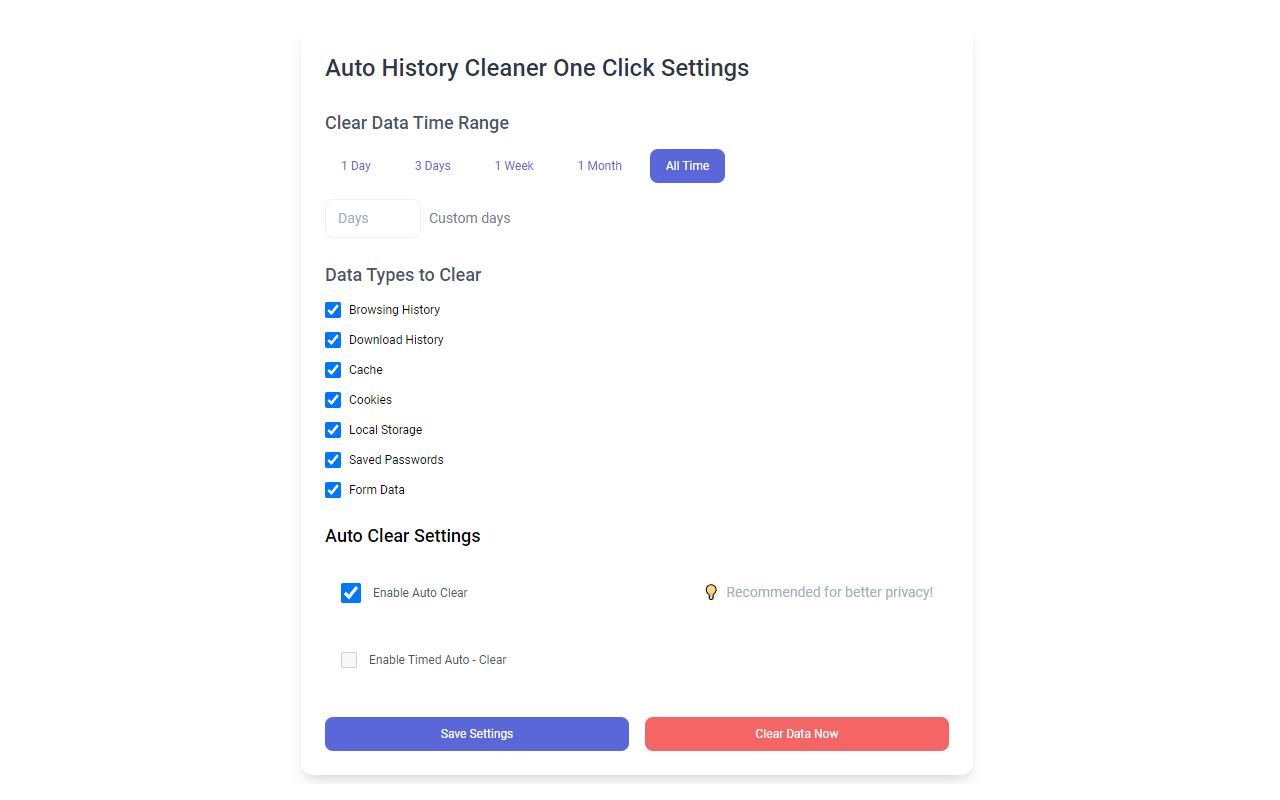
Task: Enable Timed Auto-Clear
Action: pyautogui.click(x=349, y=660)
